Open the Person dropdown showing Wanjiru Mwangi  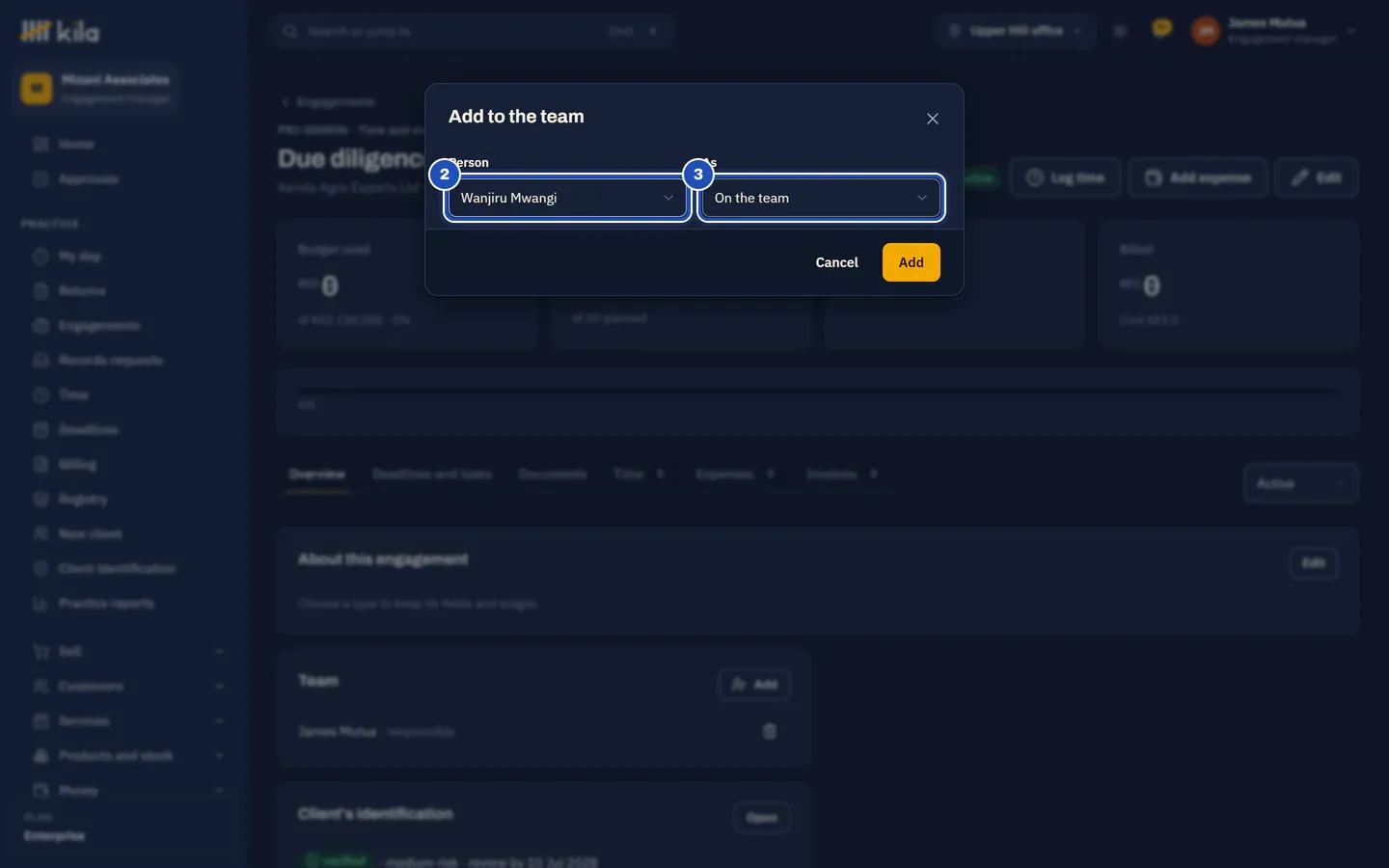point(567,198)
